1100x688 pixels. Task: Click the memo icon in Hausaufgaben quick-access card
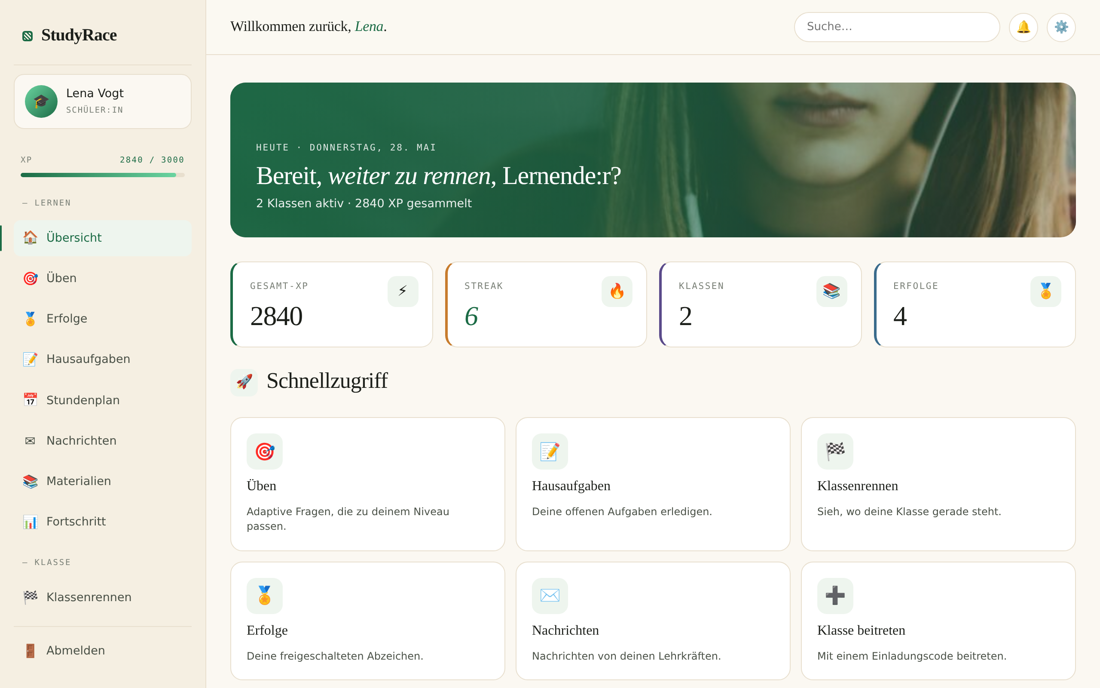tap(550, 451)
